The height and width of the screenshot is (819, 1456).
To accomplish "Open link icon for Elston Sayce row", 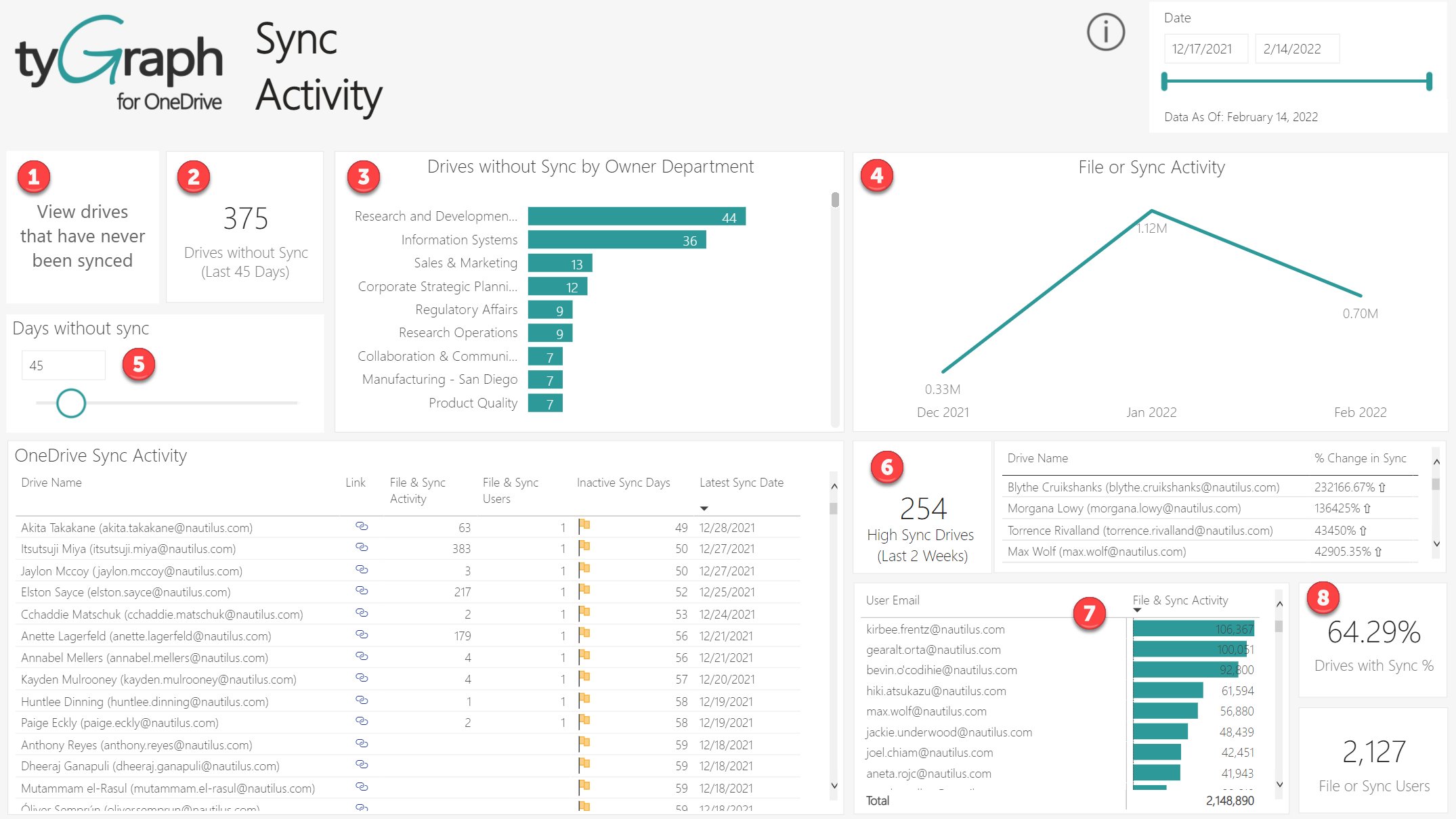I will [362, 591].
